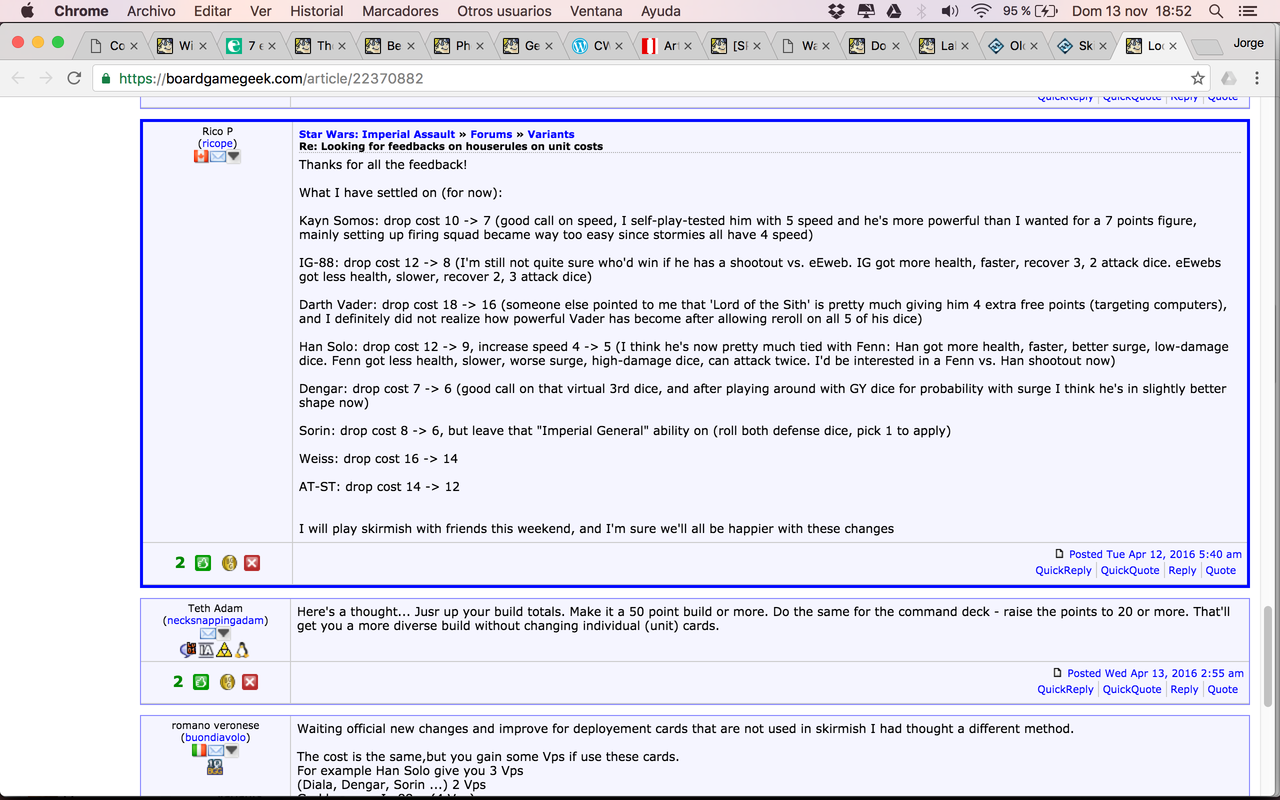Screen dimensions: 1280x800
Task: Open ricope user profile link
Action: (217, 144)
